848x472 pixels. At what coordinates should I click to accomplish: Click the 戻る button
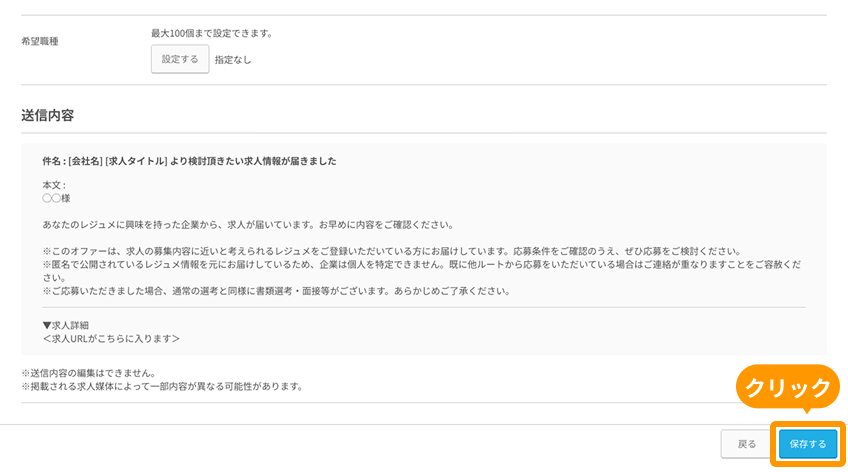(x=747, y=444)
